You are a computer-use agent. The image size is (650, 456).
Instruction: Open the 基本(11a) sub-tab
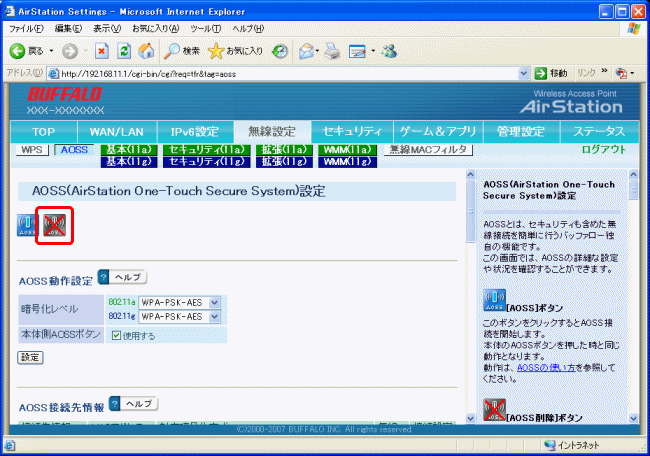[129, 150]
